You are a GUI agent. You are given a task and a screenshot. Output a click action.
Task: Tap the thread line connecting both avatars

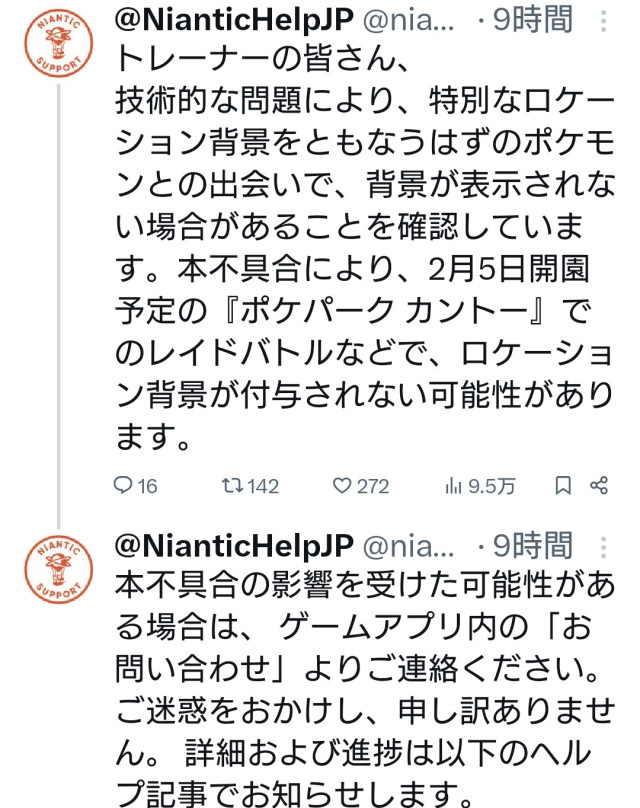pyautogui.click(x=59, y=300)
